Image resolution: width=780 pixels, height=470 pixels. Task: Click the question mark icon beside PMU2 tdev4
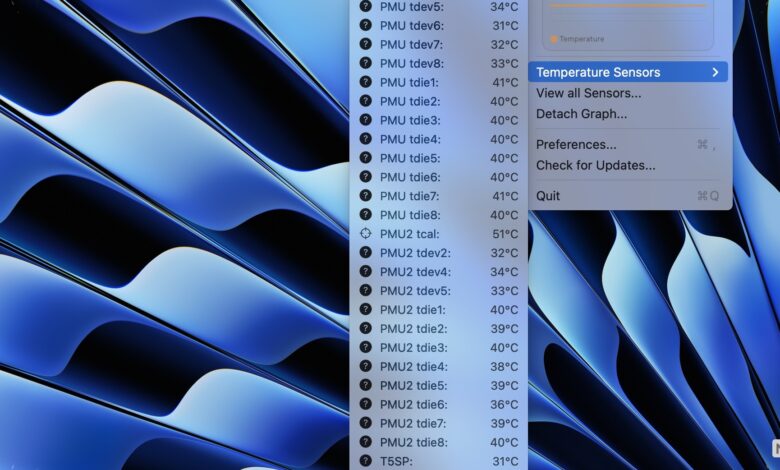pyautogui.click(x=366, y=271)
